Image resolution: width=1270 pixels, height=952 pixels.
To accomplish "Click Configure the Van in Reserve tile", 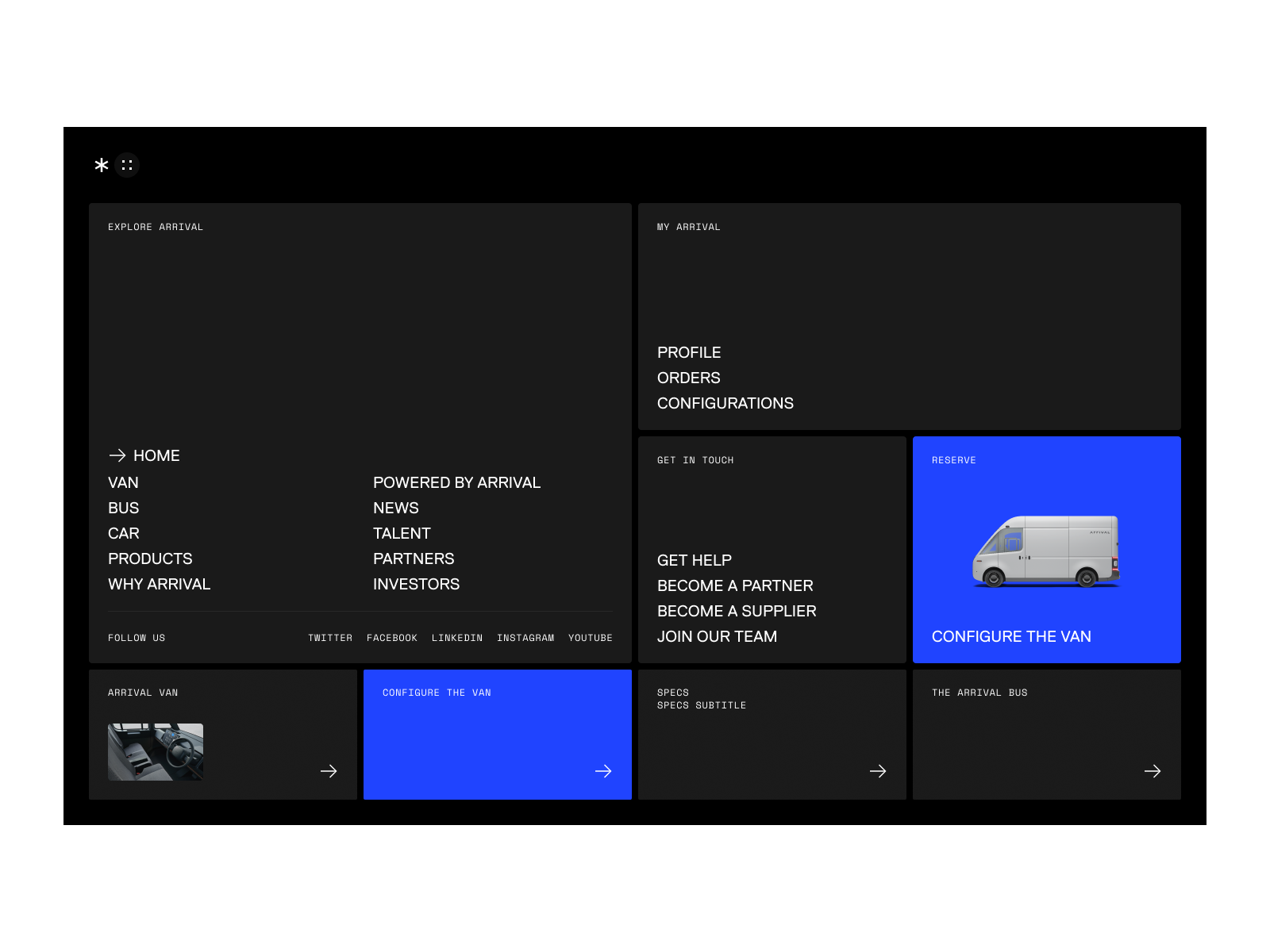I will [x=1011, y=636].
